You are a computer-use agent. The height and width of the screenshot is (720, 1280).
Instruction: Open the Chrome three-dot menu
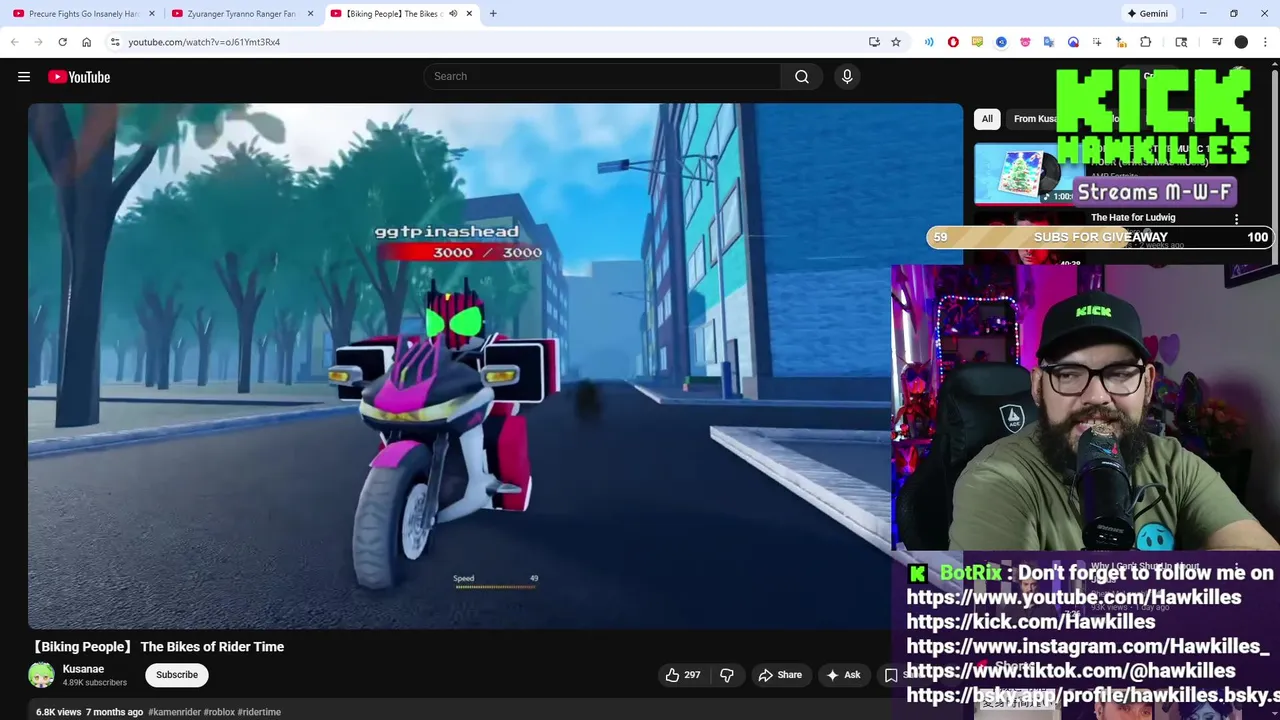coord(1266,42)
